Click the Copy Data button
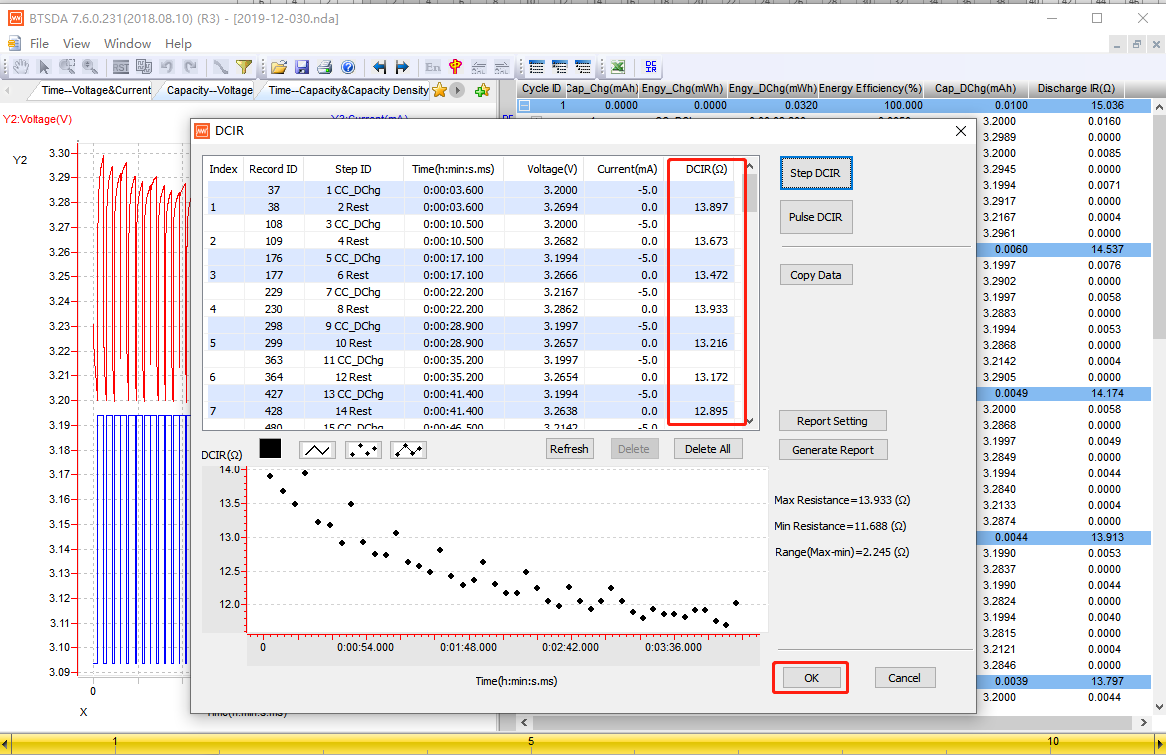The width and height of the screenshot is (1166, 755). click(x=816, y=275)
